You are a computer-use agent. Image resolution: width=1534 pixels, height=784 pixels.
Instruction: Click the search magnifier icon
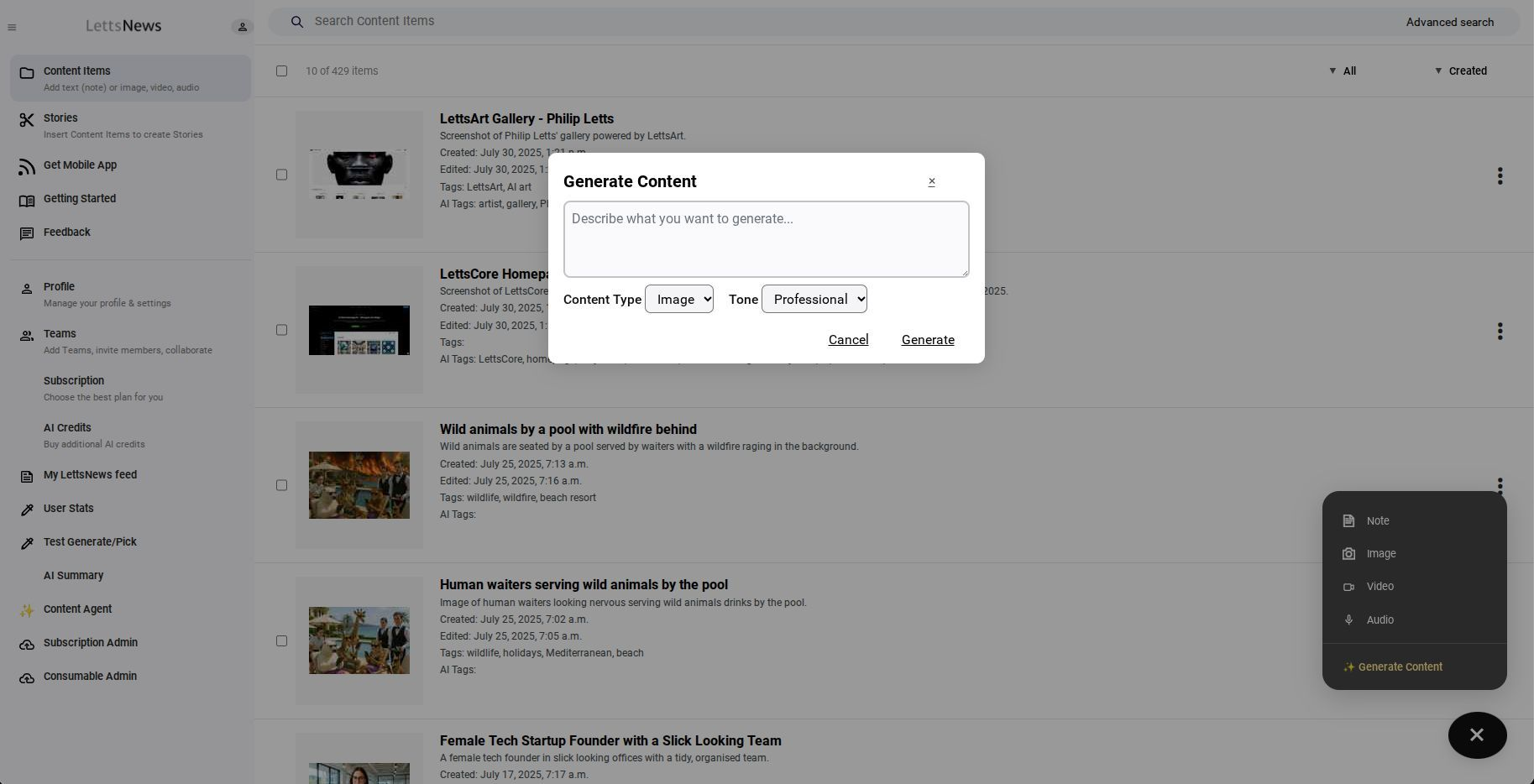coord(297,22)
